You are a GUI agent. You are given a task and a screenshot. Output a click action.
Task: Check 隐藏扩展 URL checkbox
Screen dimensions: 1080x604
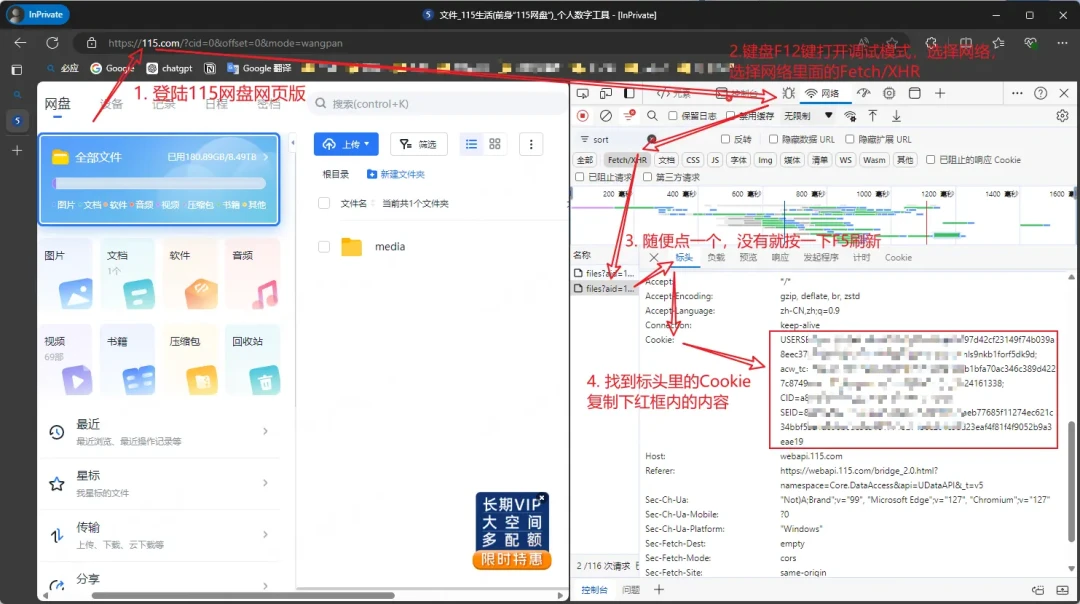[850, 139]
